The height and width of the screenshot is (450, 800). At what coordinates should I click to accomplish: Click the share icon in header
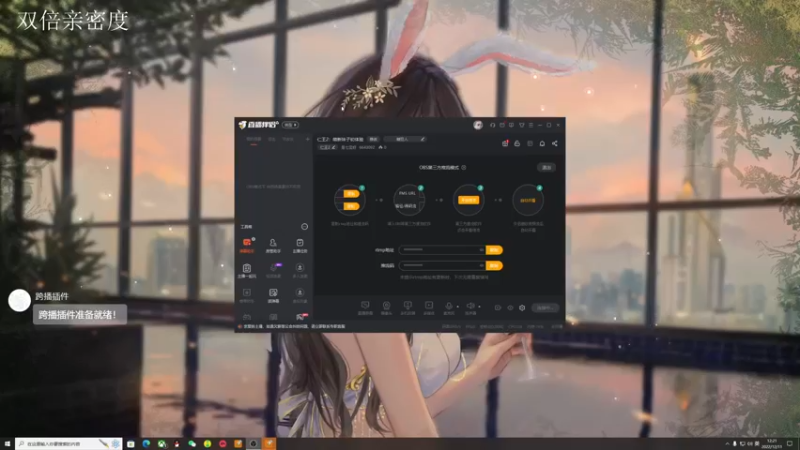click(x=555, y=143)
